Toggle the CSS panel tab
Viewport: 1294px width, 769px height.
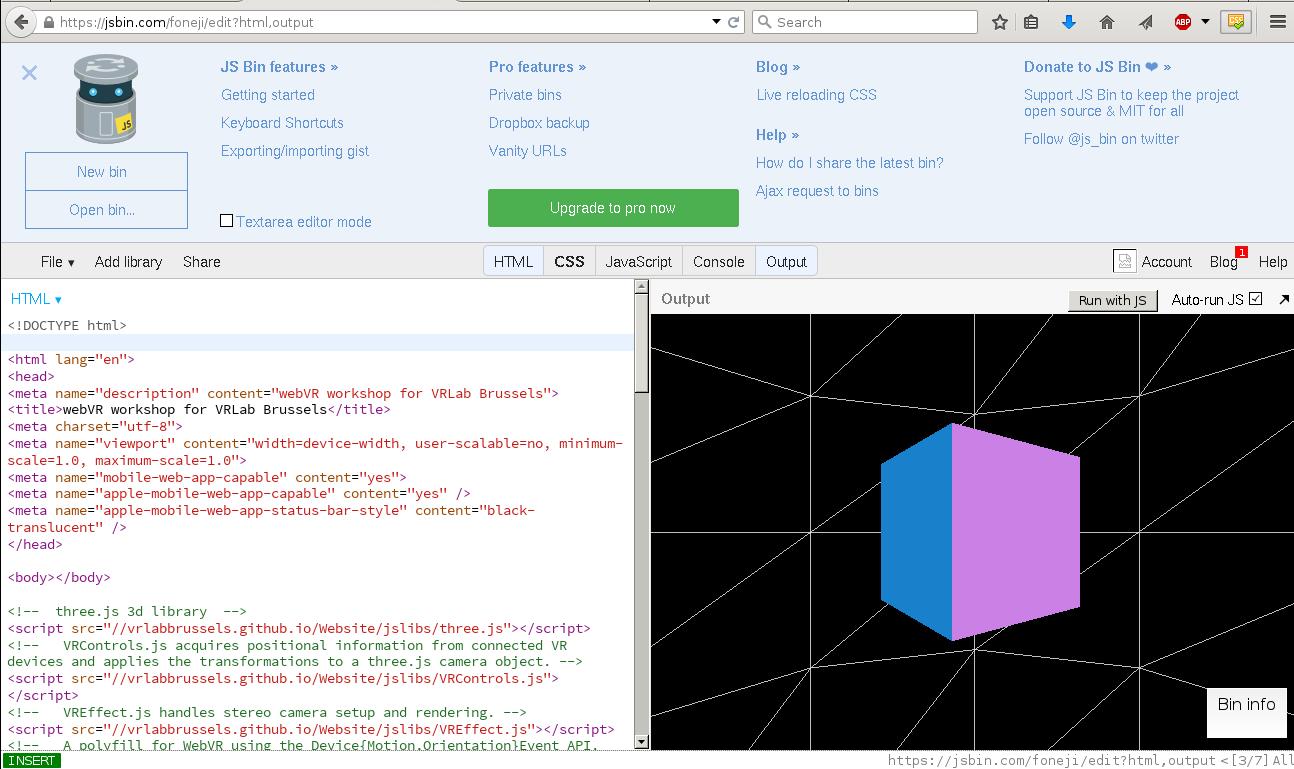[x=569, y=261]
